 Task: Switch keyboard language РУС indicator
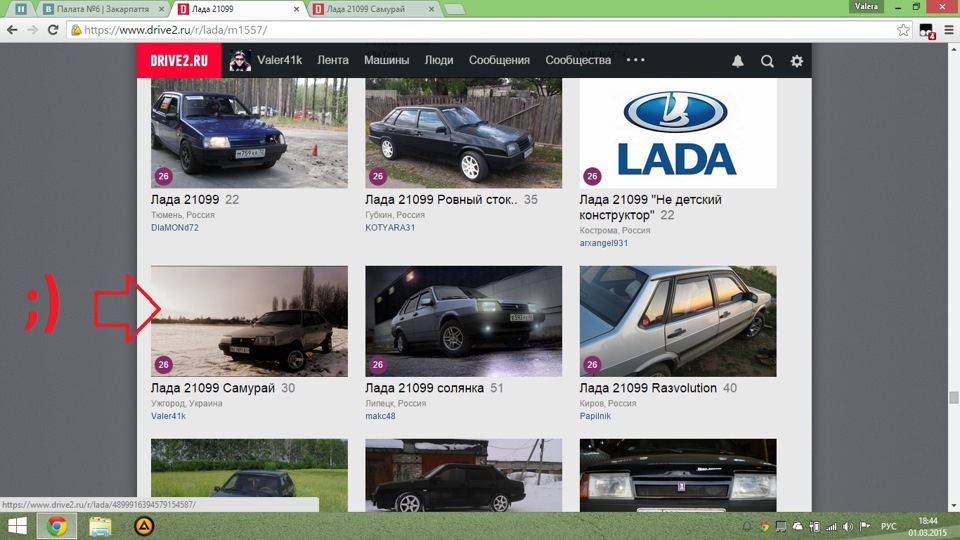point(888,527)
